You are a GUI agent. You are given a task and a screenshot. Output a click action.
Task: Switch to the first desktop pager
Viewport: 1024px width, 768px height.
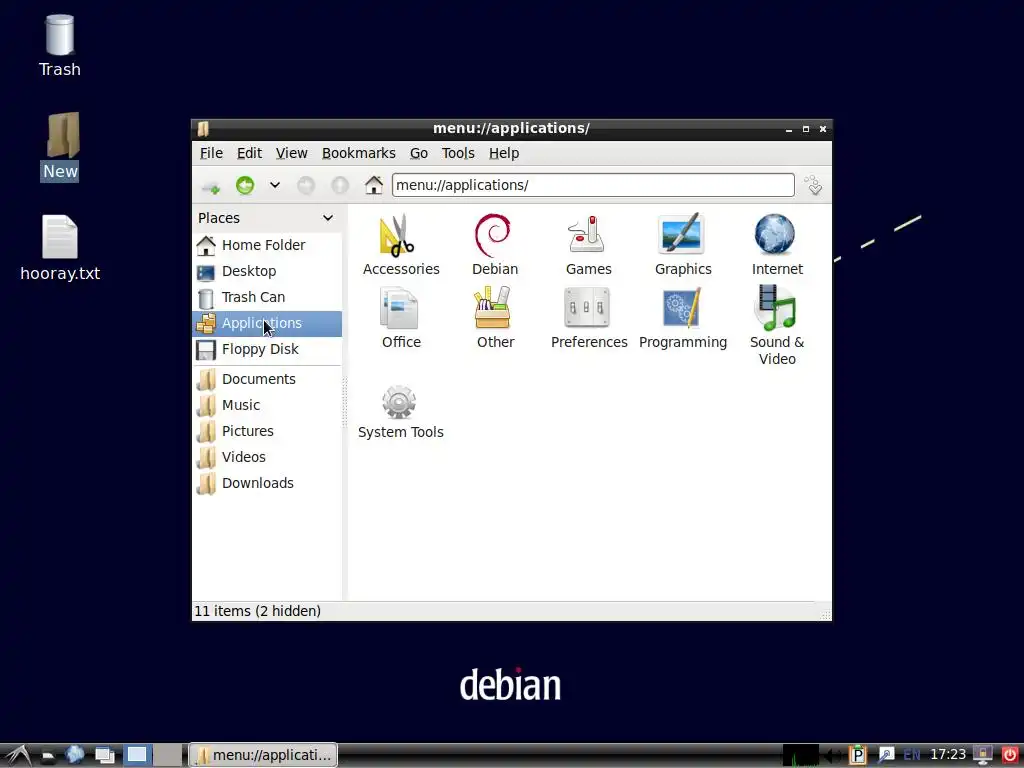coord(136,755)
